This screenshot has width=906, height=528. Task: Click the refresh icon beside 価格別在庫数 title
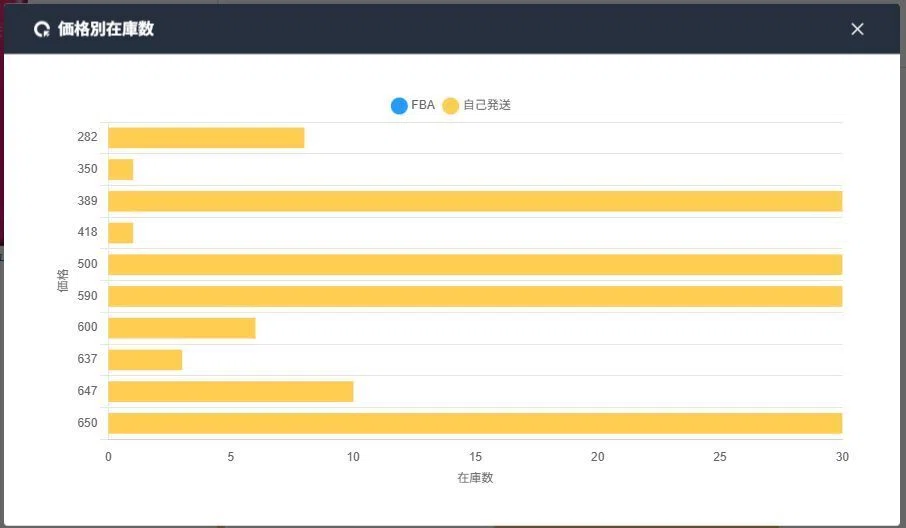(x=42, y=29)
